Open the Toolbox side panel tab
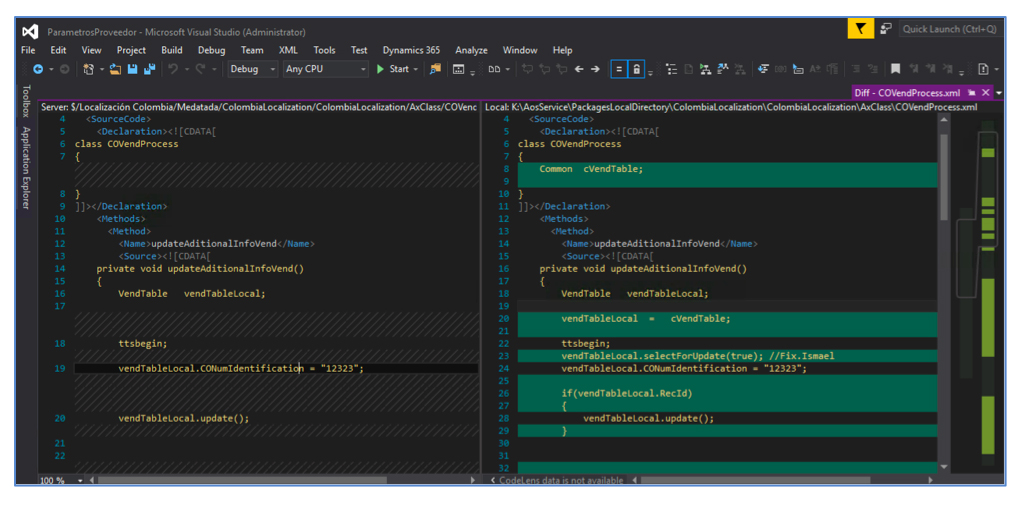 point(26,101)
